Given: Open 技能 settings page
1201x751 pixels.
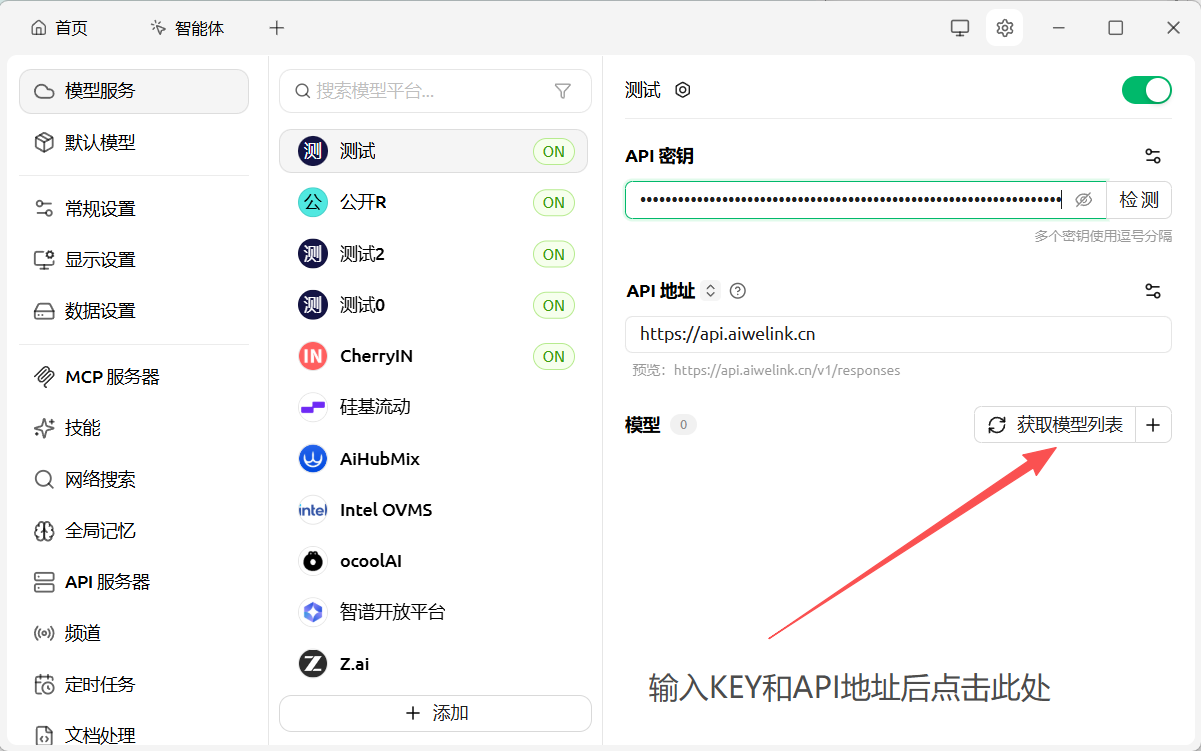Looking at the screenshot, I should 134,428.
